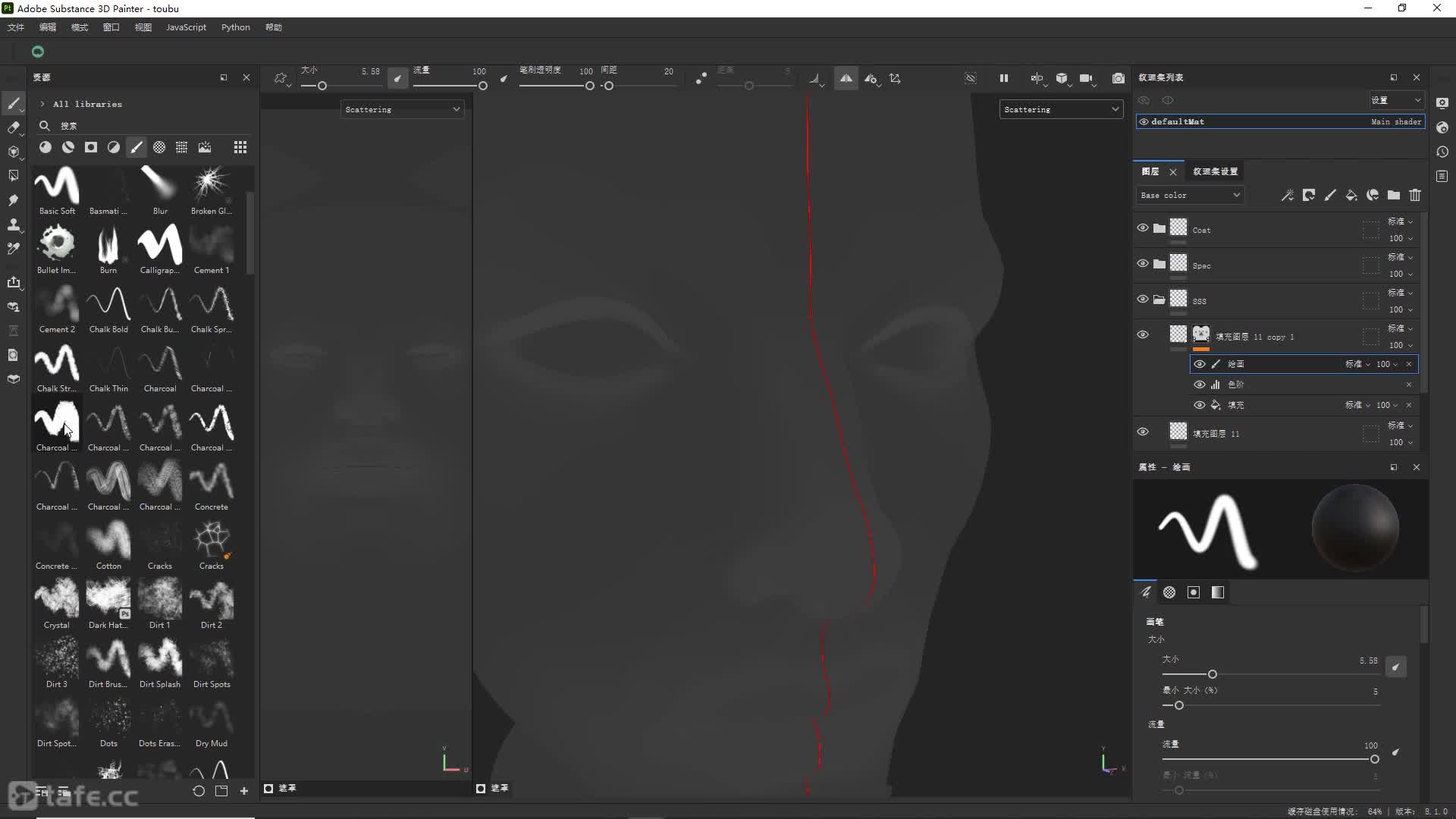The height and width of the screenshot is (819, 1456).
Task: Open blend mode dropdown of Spec layer
Action: click(x=1400, y=257)
